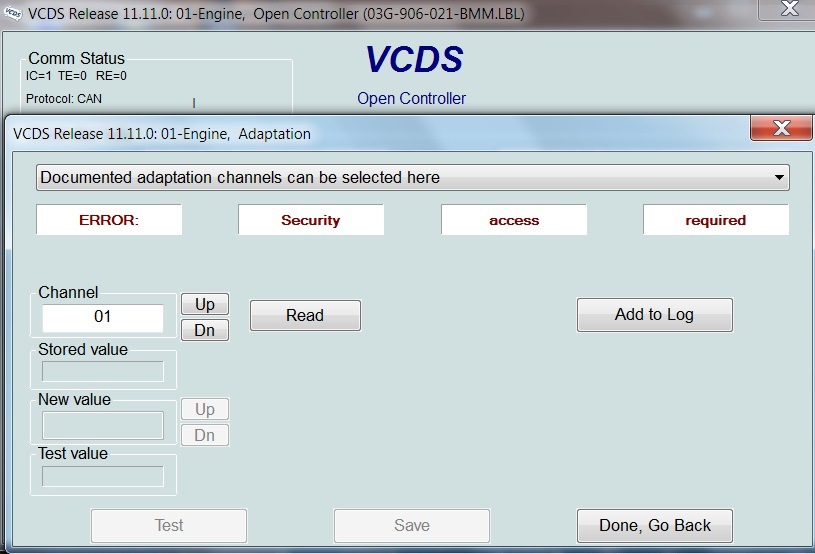Click the disabled New value Up button
The width and height of the screenshot is (815, 554).
click(x=205, y=409)
